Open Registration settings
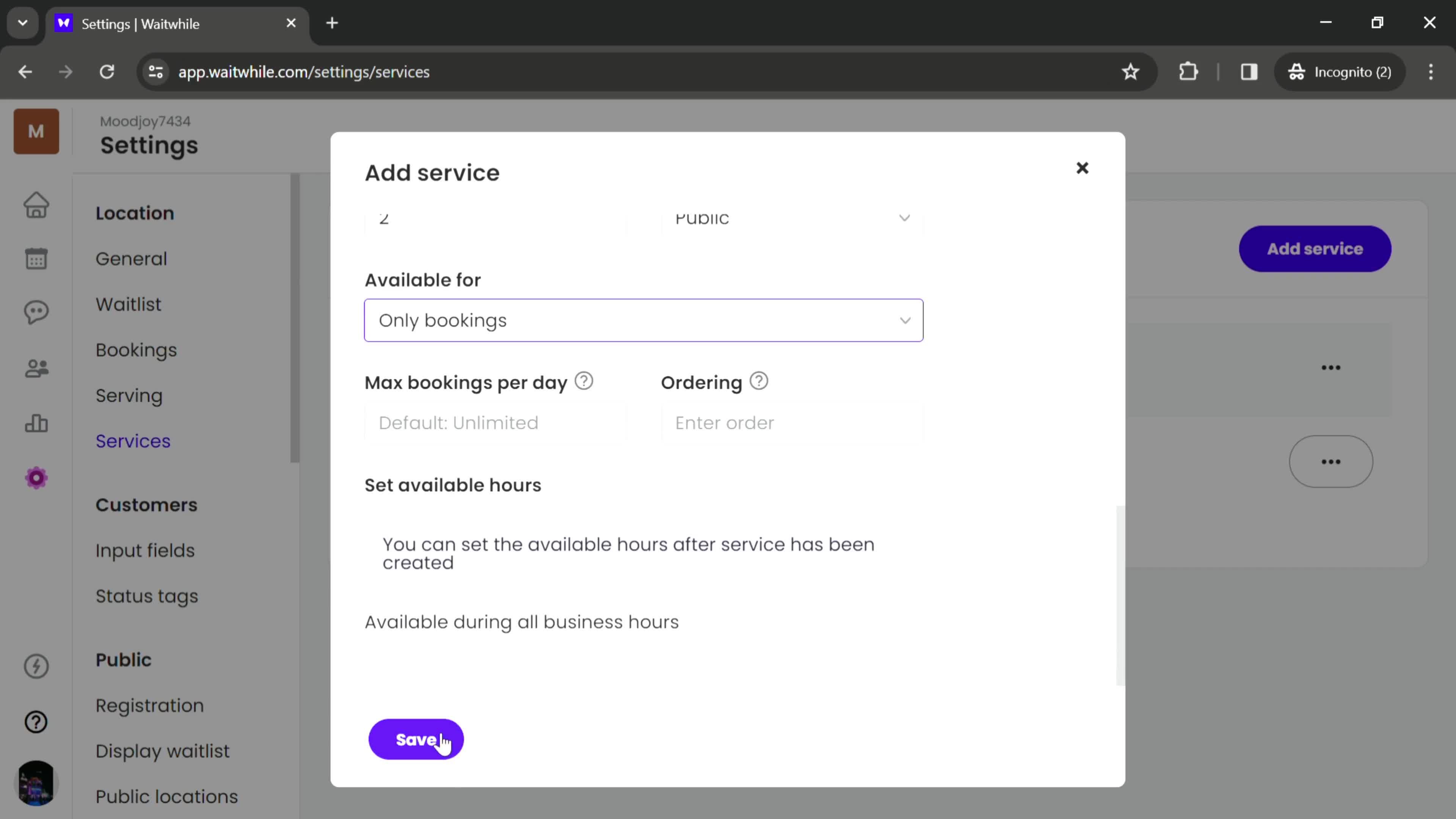 click(x=150, y=706)
